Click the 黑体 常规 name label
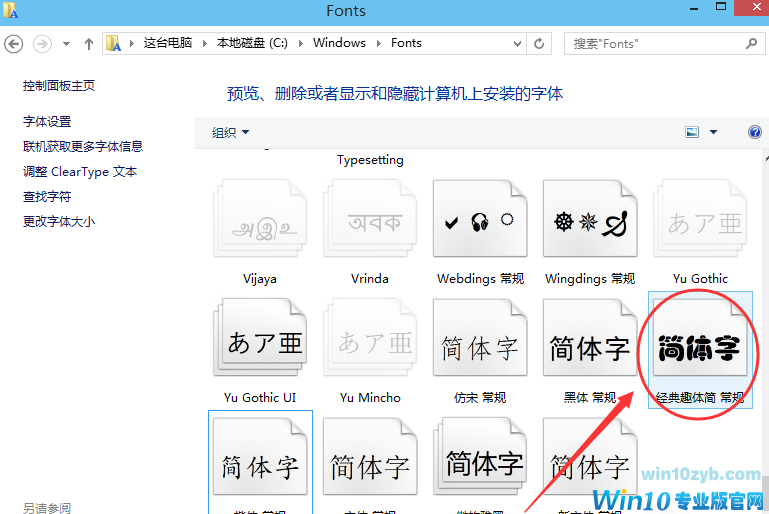The height and width of the screenshot is (514, 769). coord(590,398)
